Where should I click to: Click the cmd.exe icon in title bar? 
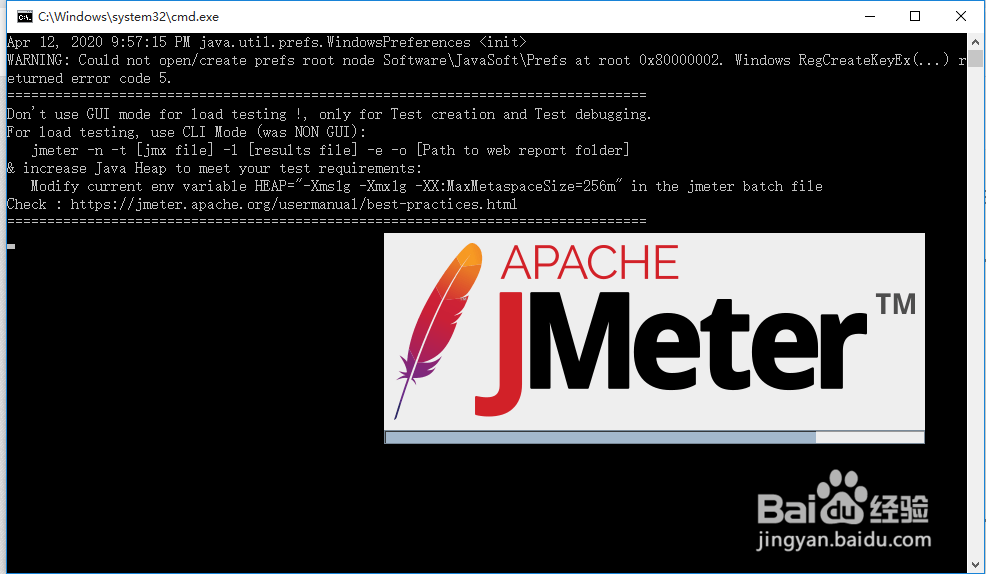tap(25, 16)
